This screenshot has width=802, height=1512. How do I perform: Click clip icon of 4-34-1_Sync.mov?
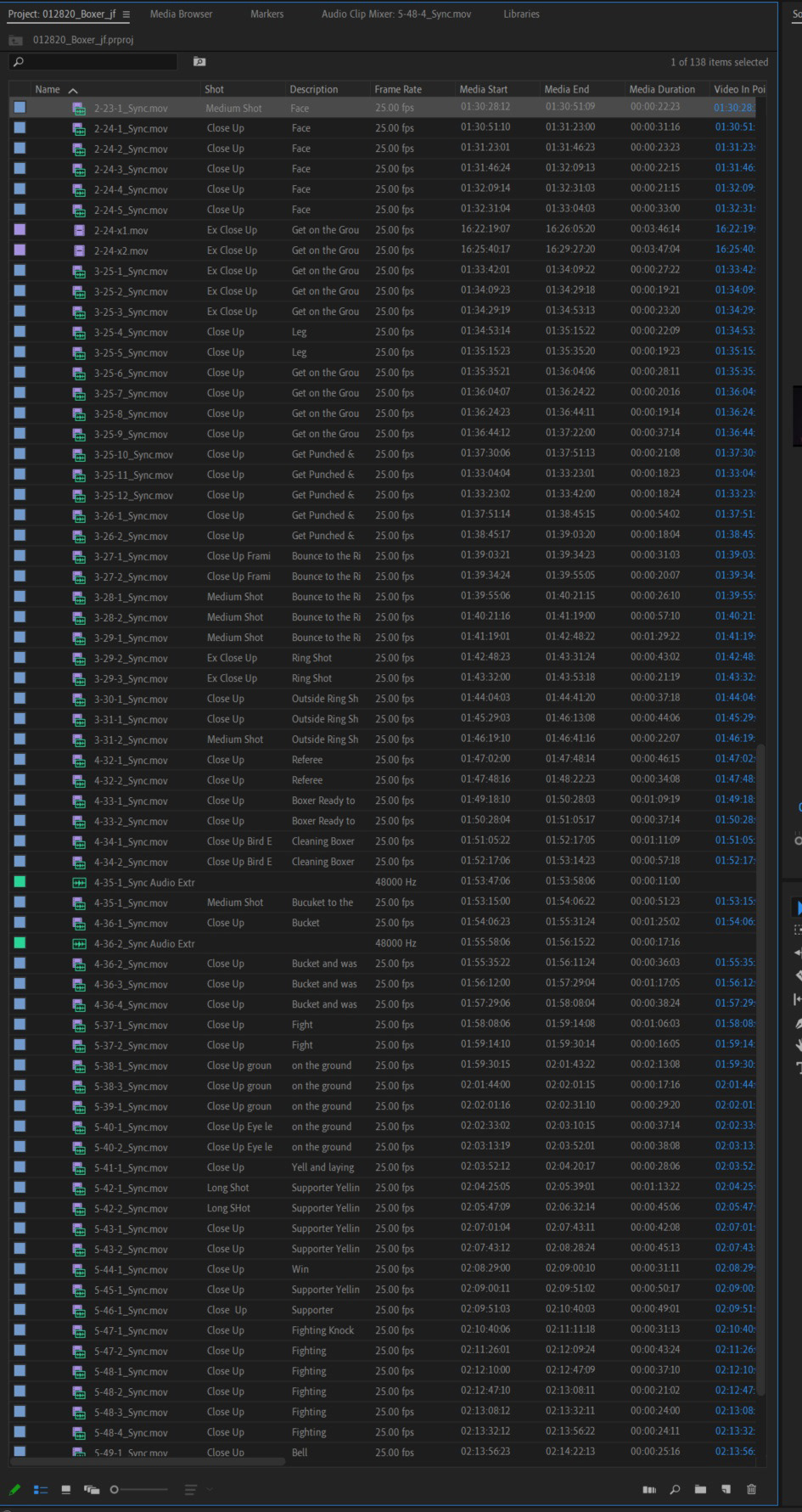pos(79,842)
